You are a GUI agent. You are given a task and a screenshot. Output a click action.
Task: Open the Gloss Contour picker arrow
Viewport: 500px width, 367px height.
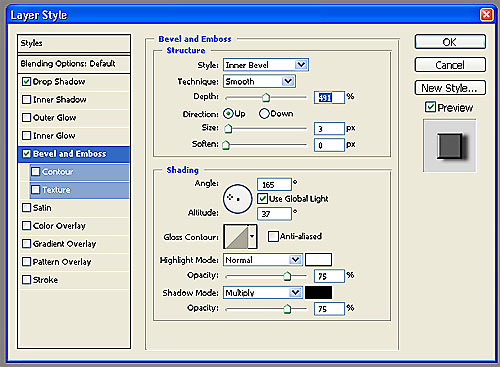click(252, 237)
